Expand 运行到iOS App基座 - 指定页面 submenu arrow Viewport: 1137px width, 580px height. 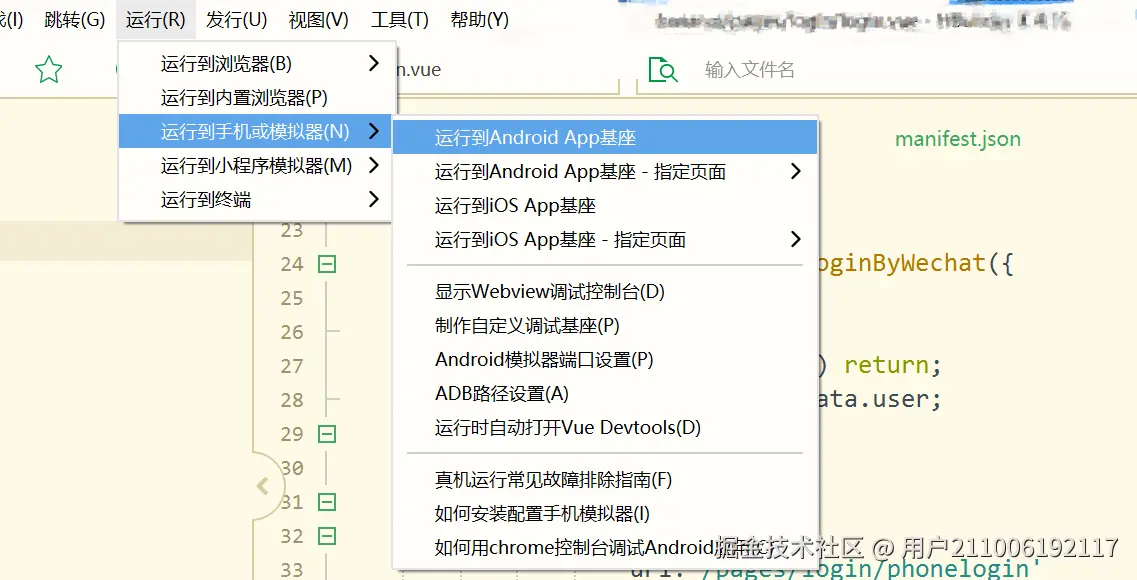point(795,239)
